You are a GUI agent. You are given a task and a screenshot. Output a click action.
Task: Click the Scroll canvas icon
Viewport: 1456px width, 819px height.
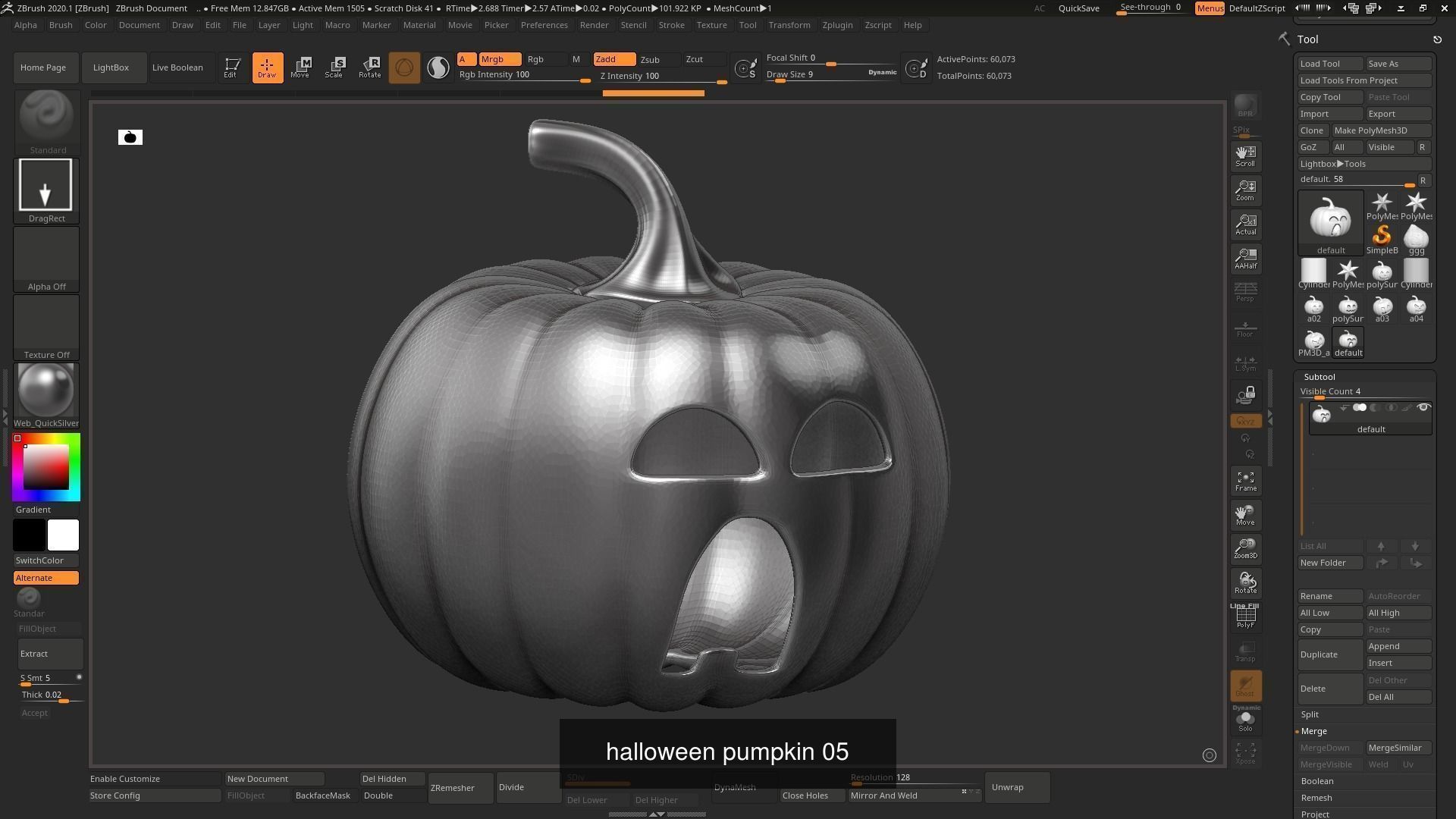pos(1245,156)
